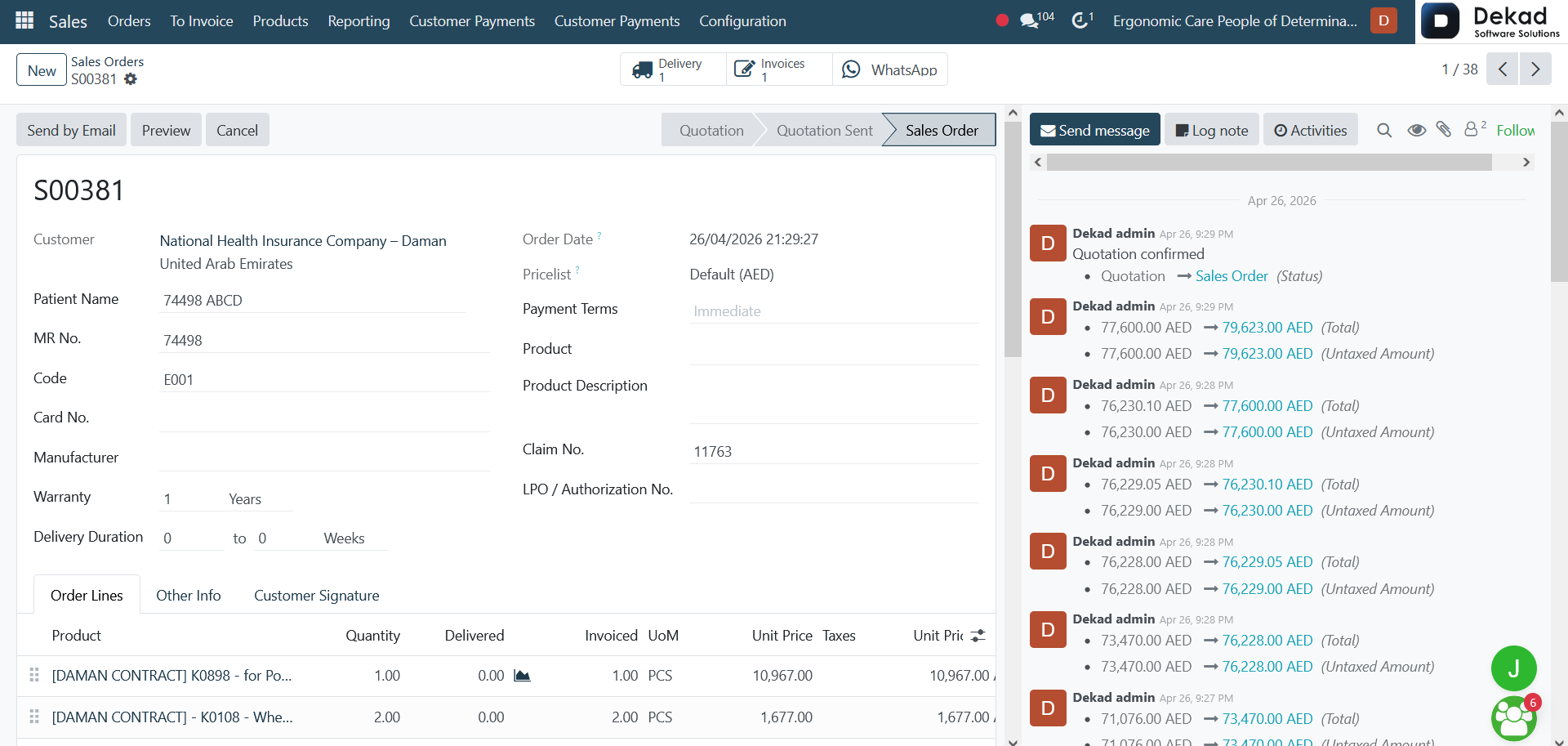Screen dimensions: 1568x746
Task: Search messages with the magnifier icon
Action: click(1384, 130)
